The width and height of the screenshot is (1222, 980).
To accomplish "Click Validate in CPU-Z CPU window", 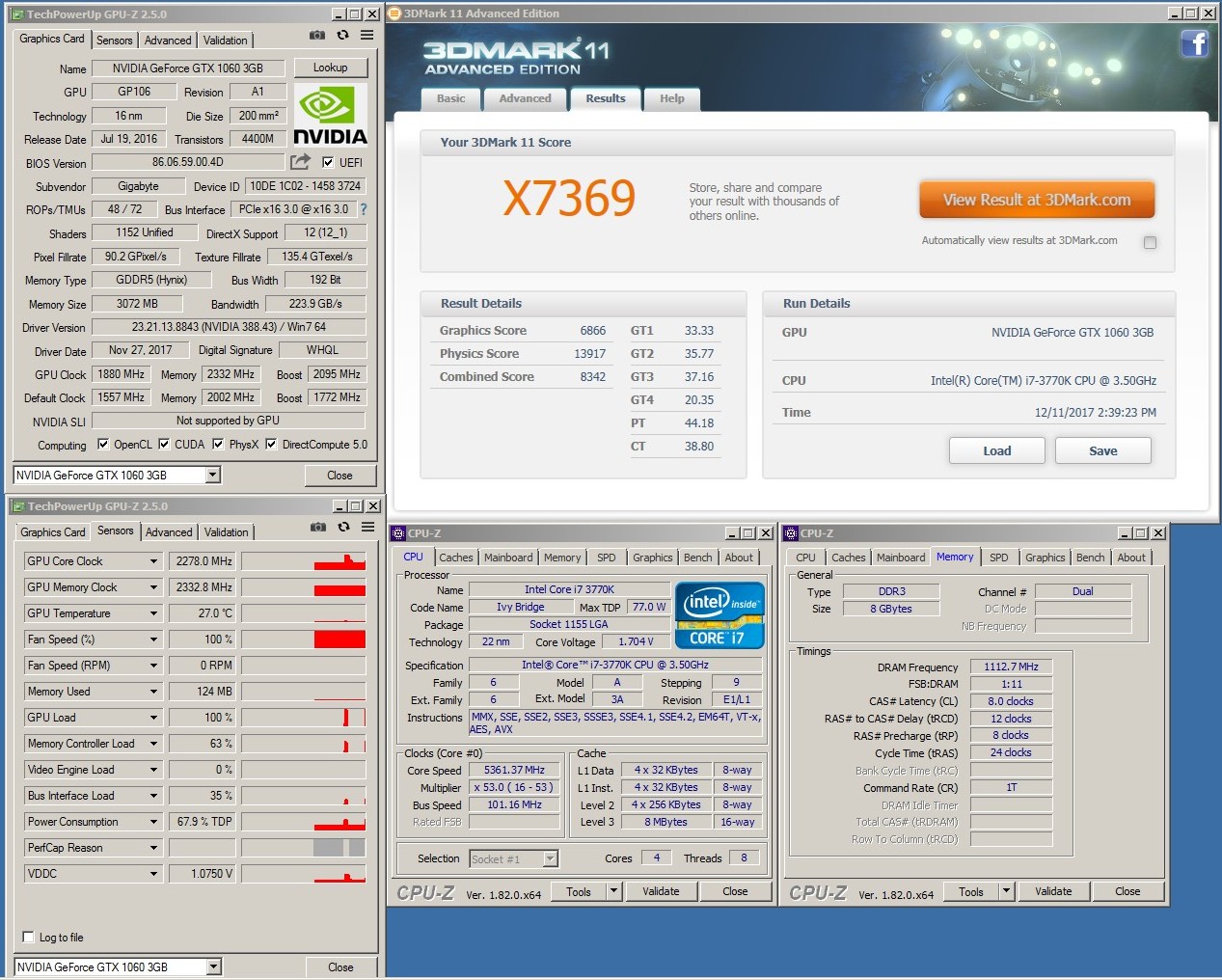I will (661, 891).
